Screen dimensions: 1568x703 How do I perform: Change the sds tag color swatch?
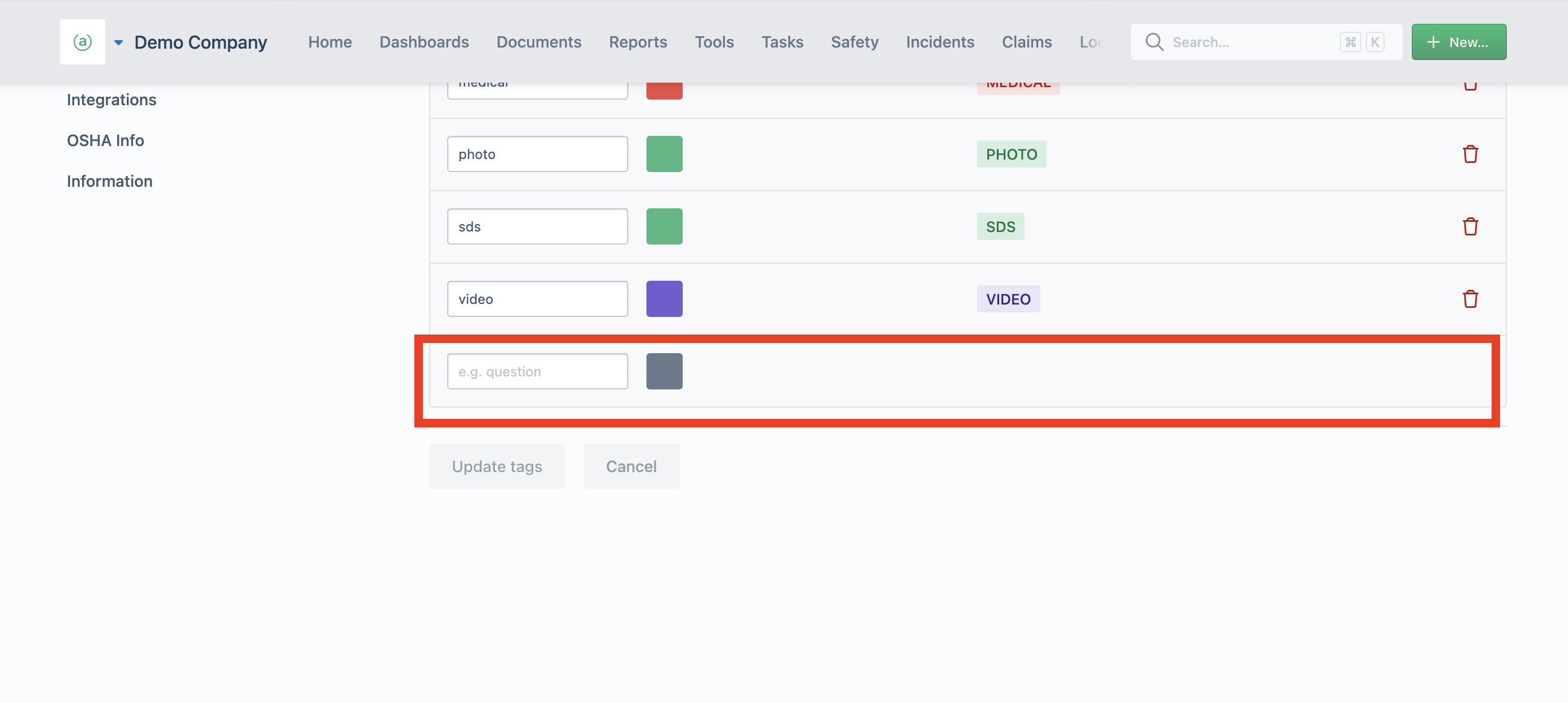click(x=664, y=226)
